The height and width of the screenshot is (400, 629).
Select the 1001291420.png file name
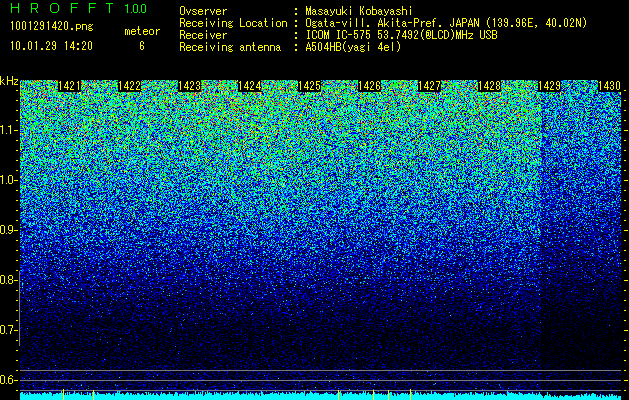tap(52, 27)
